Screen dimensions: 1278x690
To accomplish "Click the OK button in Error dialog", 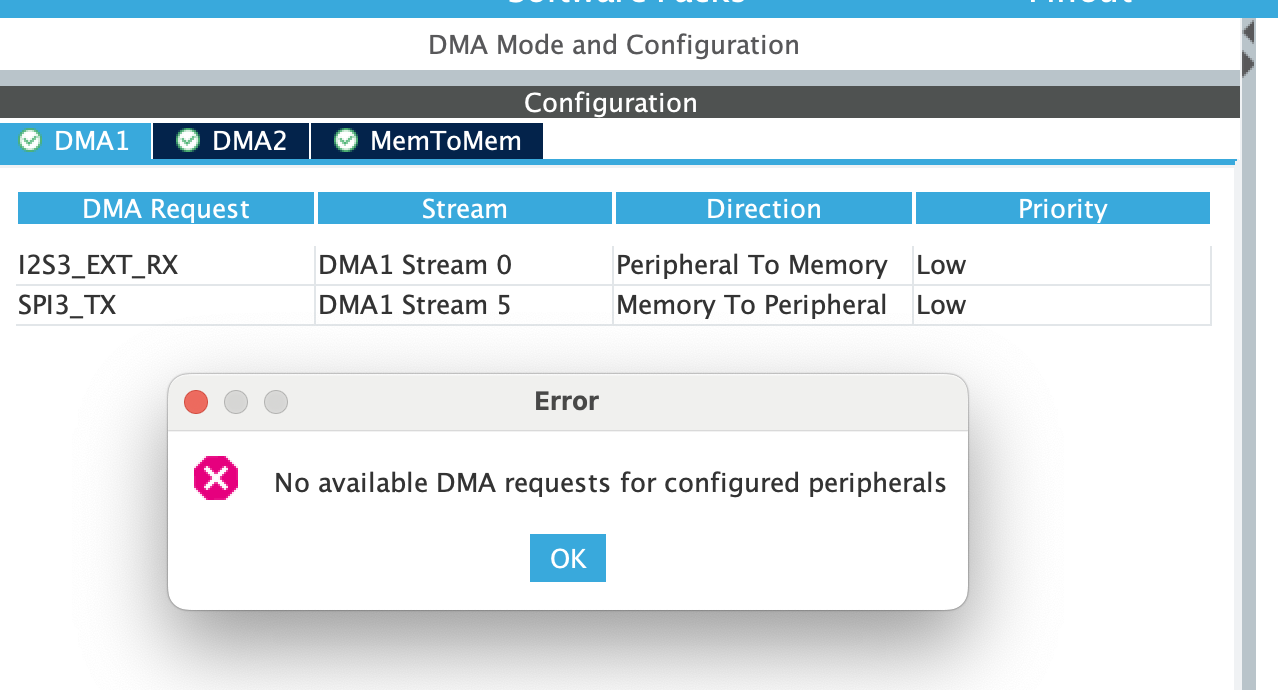I will 567,558.
